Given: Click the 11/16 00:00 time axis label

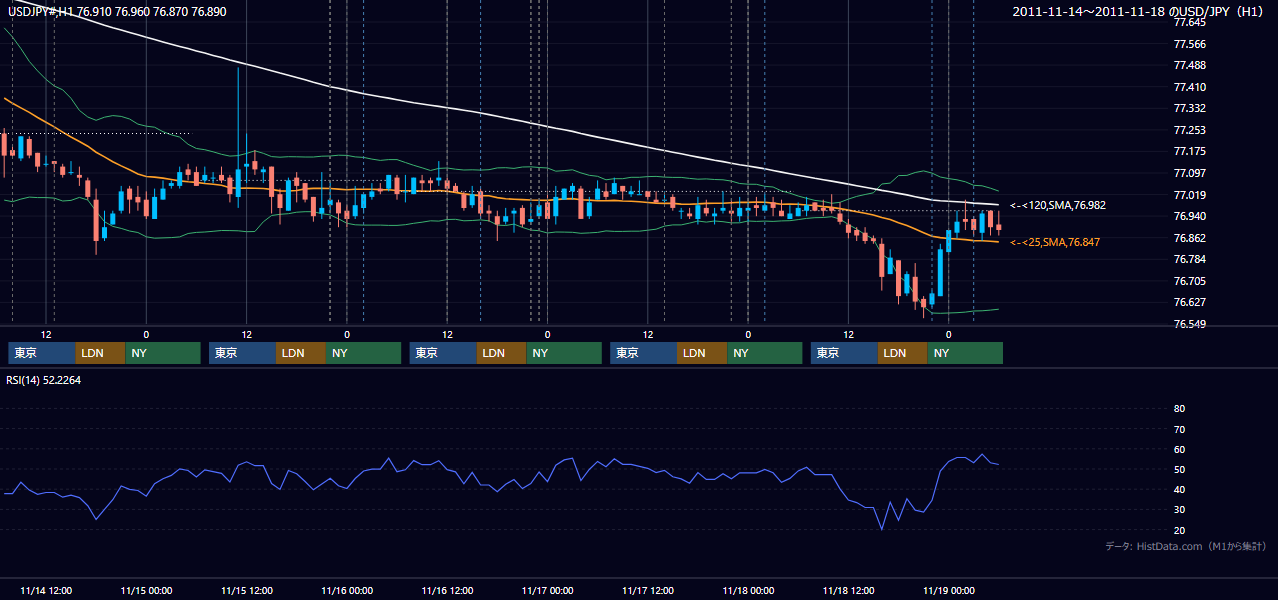Looking at the screenshot, I should [347, 590].
